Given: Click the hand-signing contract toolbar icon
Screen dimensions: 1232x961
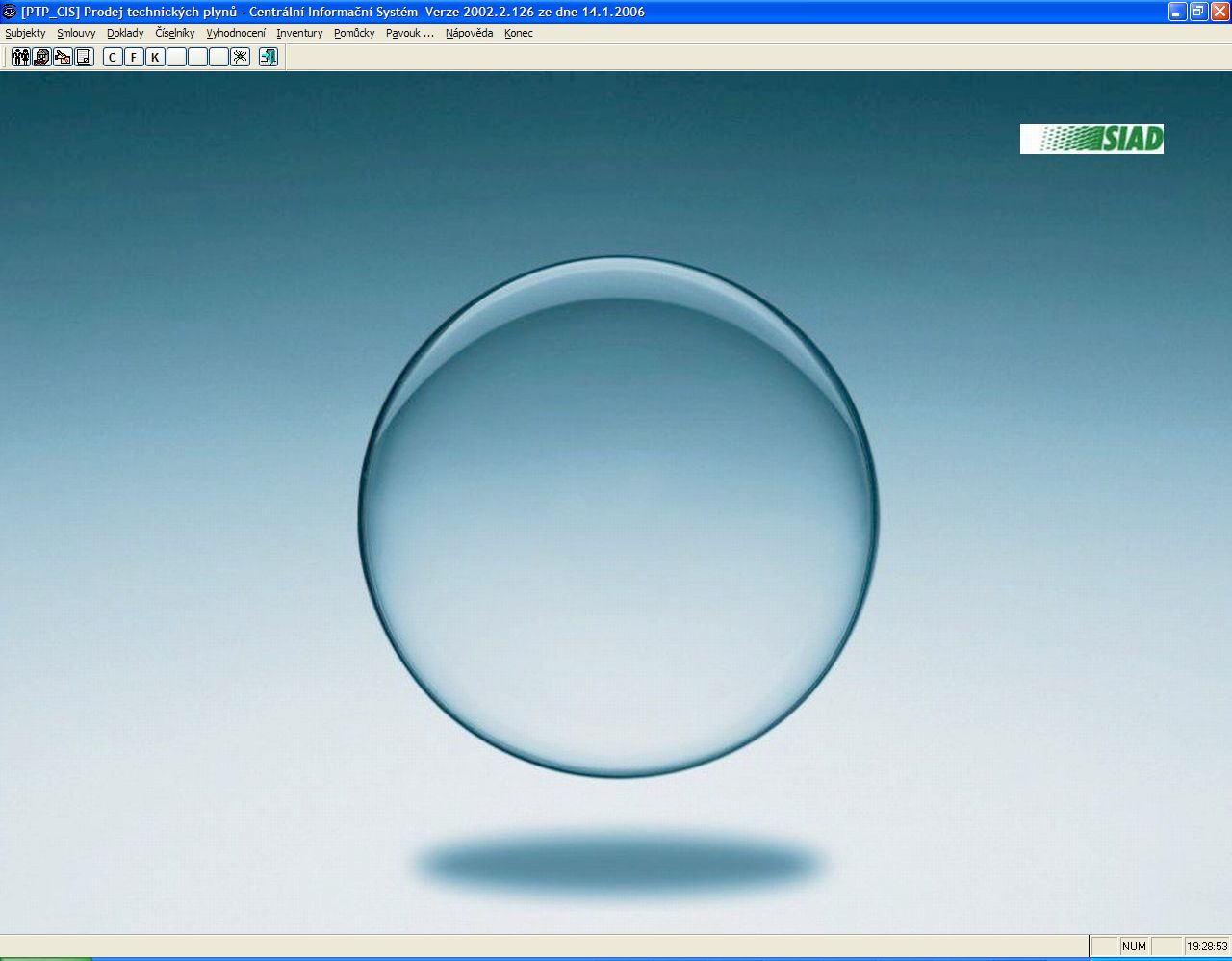Looking at the screenshot, I should (63, 57).
